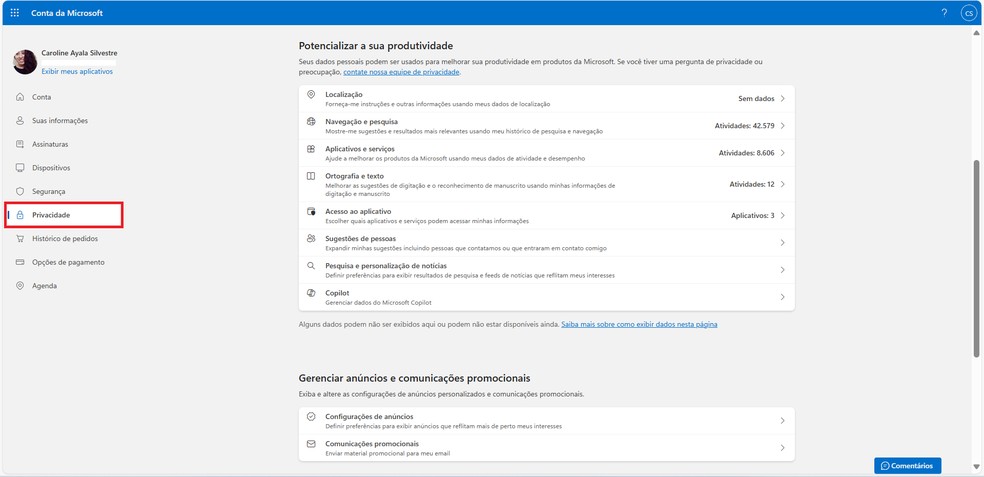Click Caroline's profile photo
Image resolution: width=984 pixels, height=477 pixels.
[25, 62]
